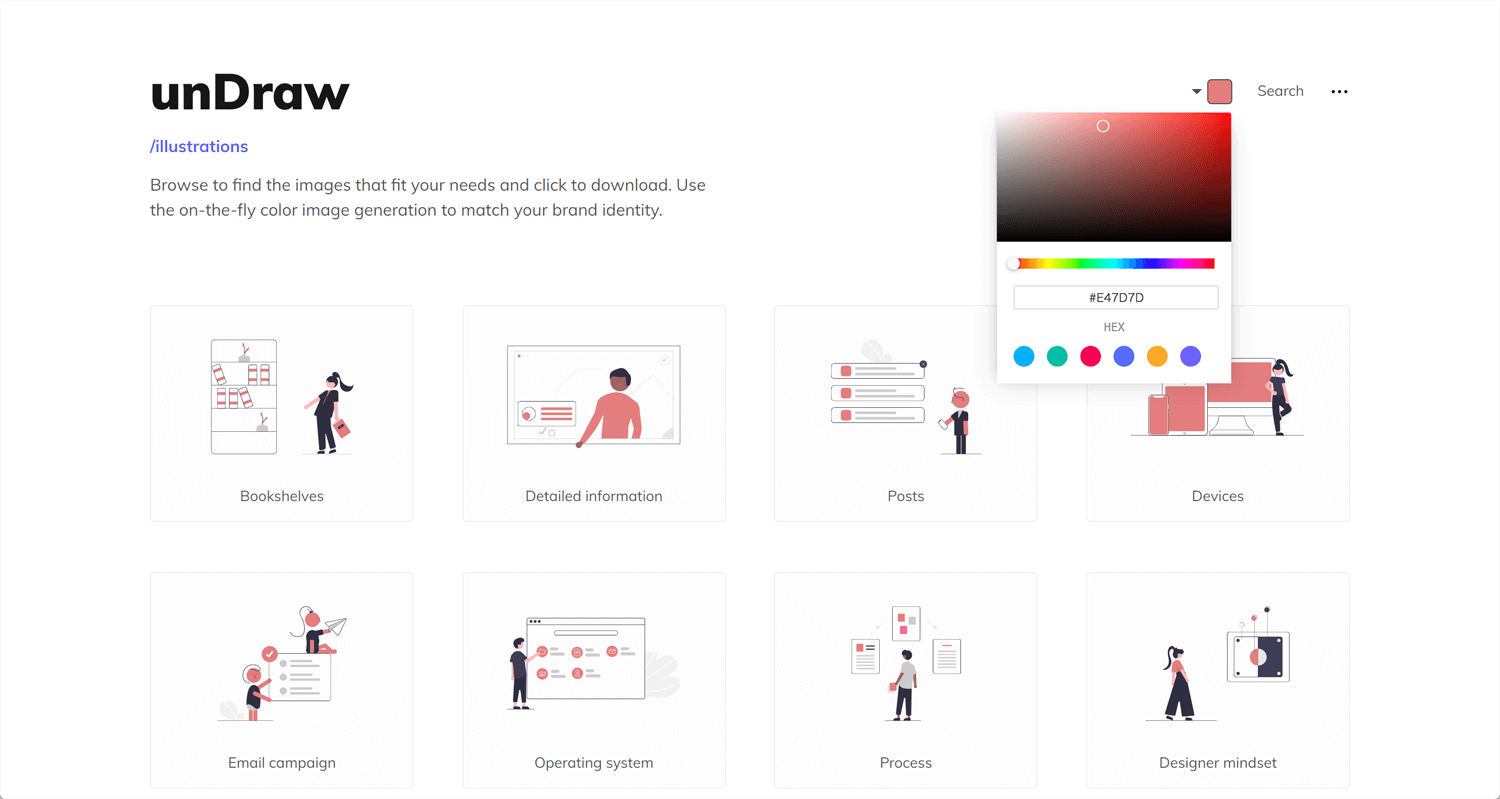This screenshot has width=1500, height=799.
Task: Select the pink-red preset swatch
Action: 1090,356
